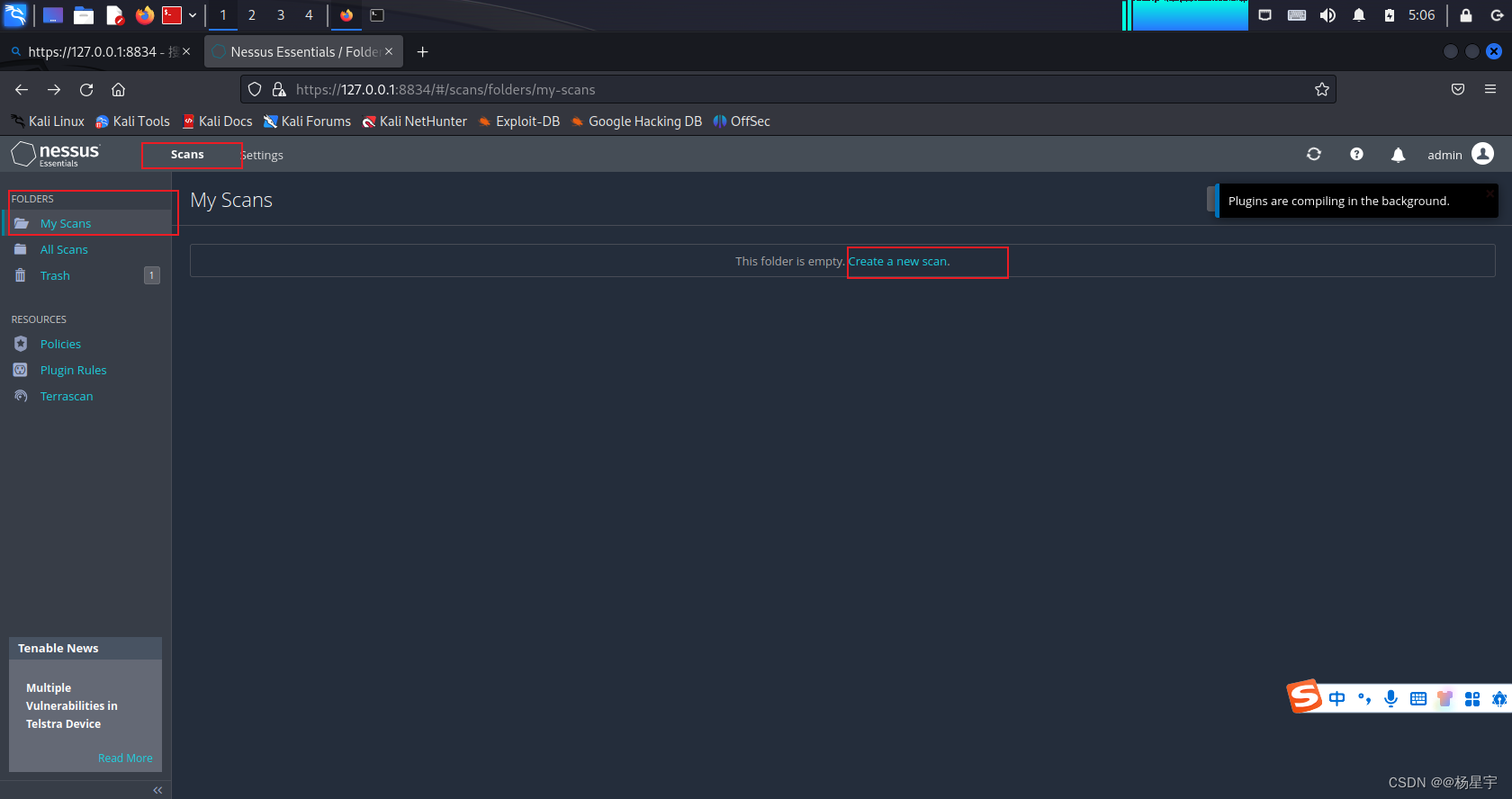Image resolution: width=1512 pixels, height=799 pixels.
Task: Click the site security lock icon
Action: pyautogui.click(x=279, y=89)
